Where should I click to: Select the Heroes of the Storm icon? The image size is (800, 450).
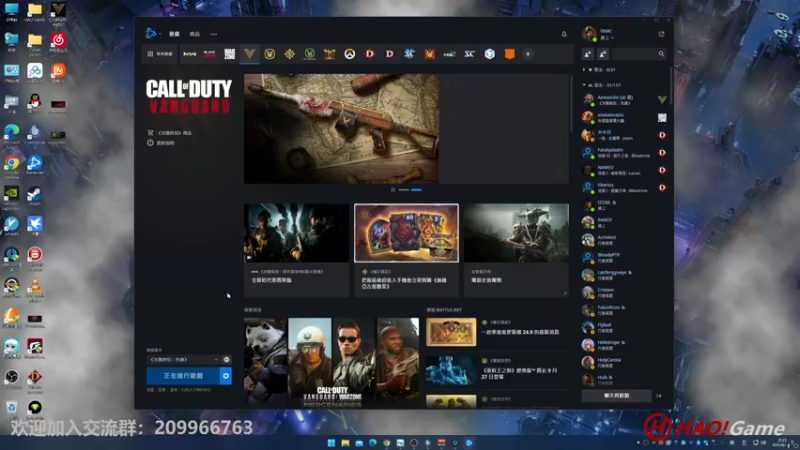[x=489, y=54]
